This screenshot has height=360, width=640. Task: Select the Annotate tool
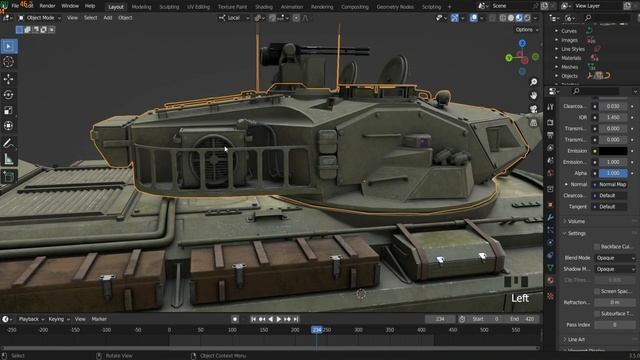tap(9, 143)
